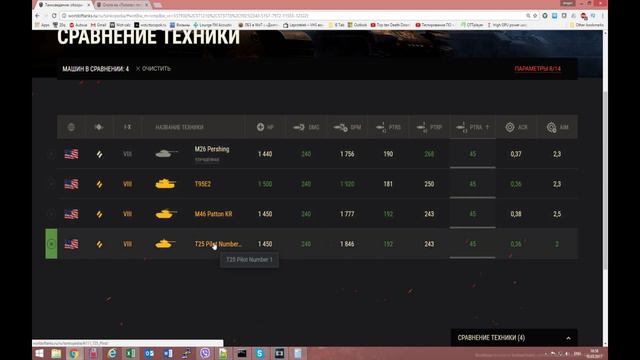Toggle green selector on T25 Pilot row
Viewport: 640px width, 360px height.
51,244
